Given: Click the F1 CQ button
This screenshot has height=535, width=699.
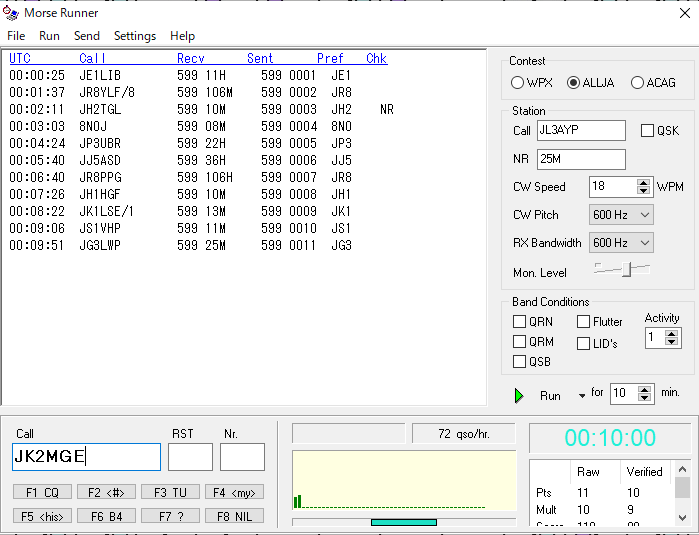Looking at the screenshot, I should [42, 492].
